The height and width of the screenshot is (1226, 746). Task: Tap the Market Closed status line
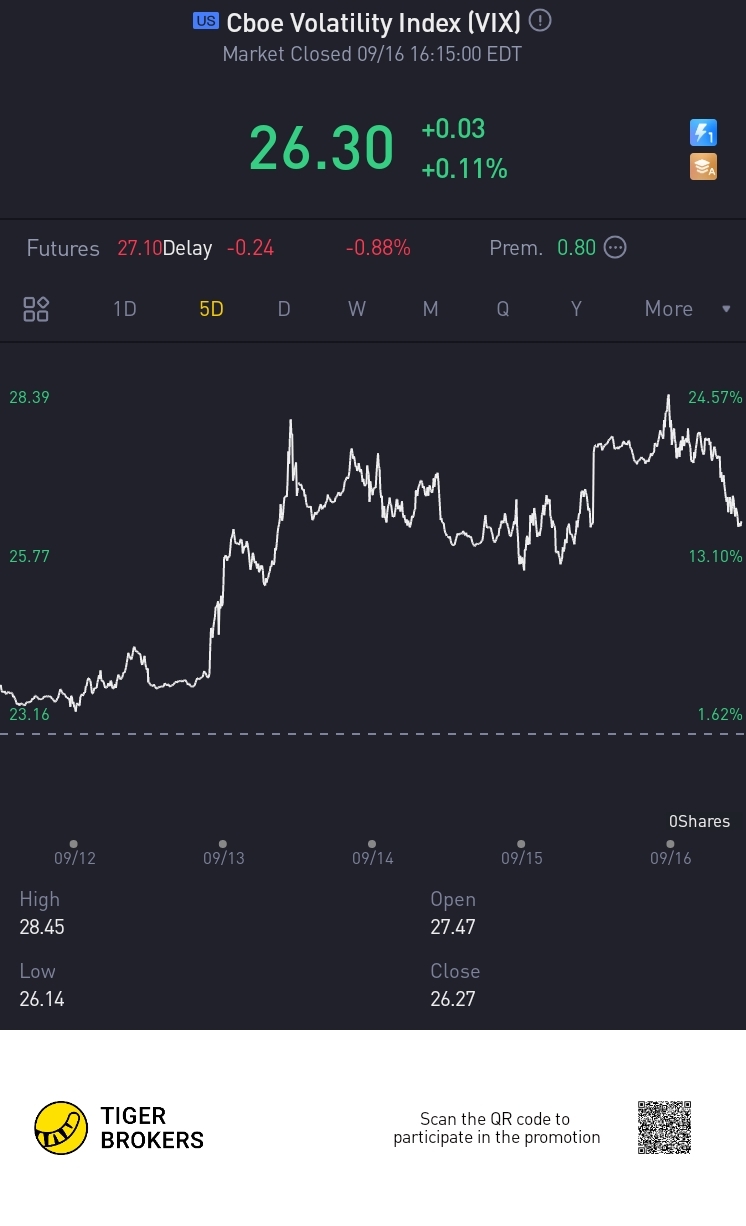pyautogui.click(x=372, y=54)
